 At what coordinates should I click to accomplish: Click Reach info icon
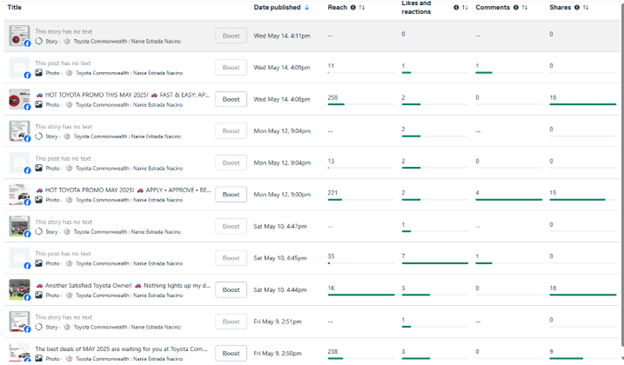click(x=353, y=8)
